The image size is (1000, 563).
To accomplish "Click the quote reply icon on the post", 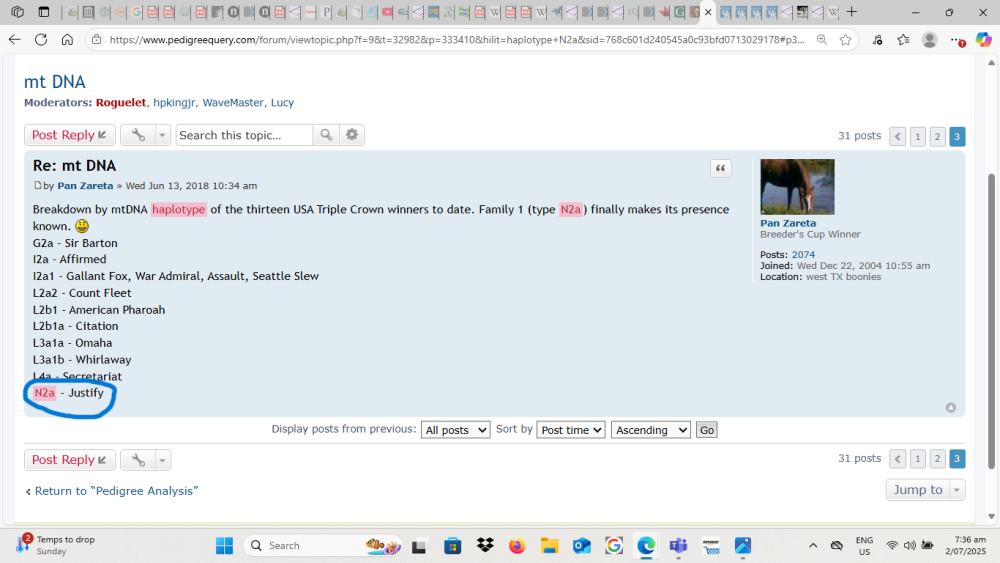I will (721, 169).
